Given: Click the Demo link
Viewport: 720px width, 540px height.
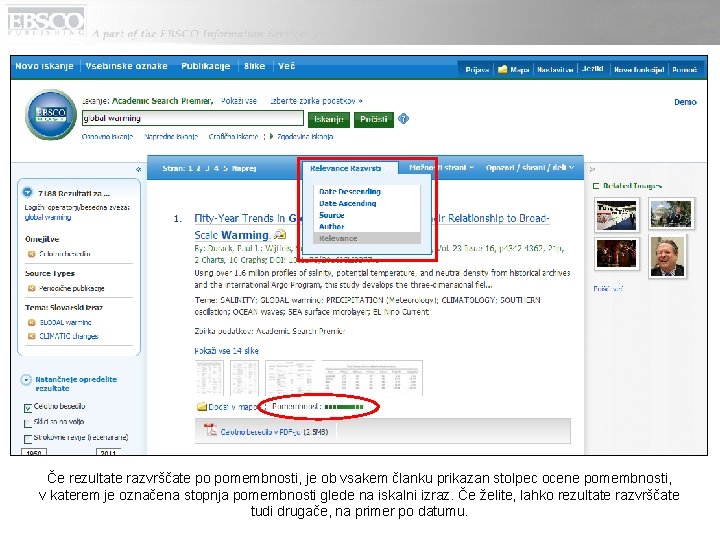Looking at the screenshot, I should point(685,102).
